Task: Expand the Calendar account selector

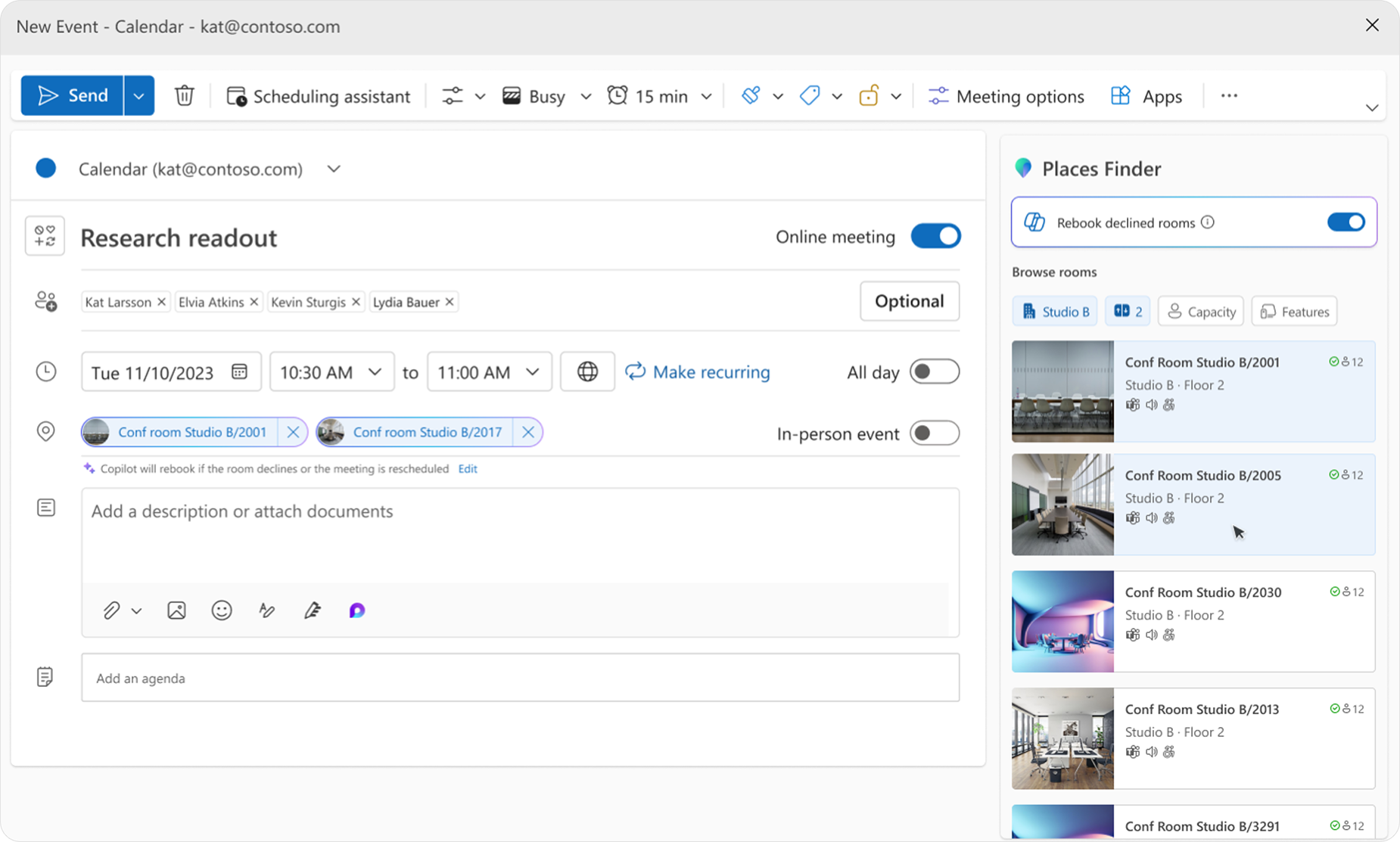Action: click(x=334, y=169)
